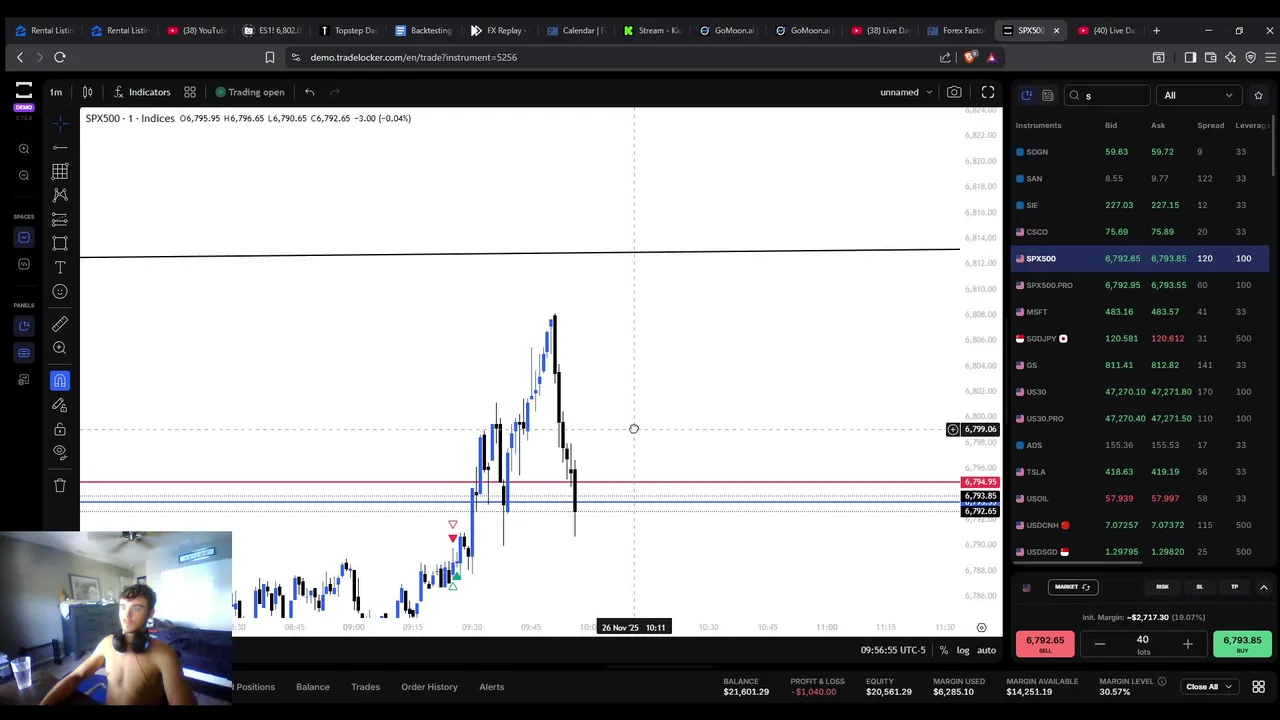Switch to the Order History tab
1280x720 pixels.
tap(429, 687)
